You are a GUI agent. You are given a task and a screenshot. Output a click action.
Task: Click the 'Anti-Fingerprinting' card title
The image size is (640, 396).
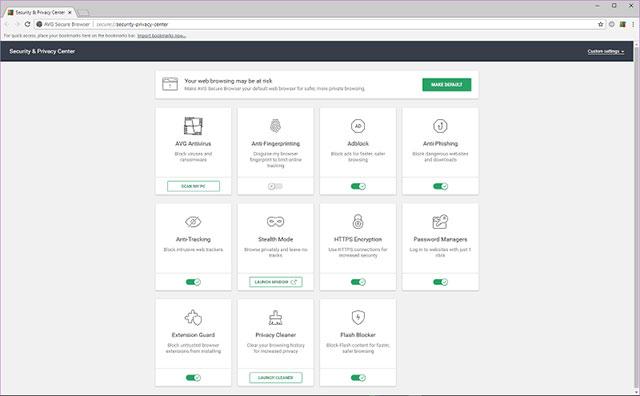276,144
